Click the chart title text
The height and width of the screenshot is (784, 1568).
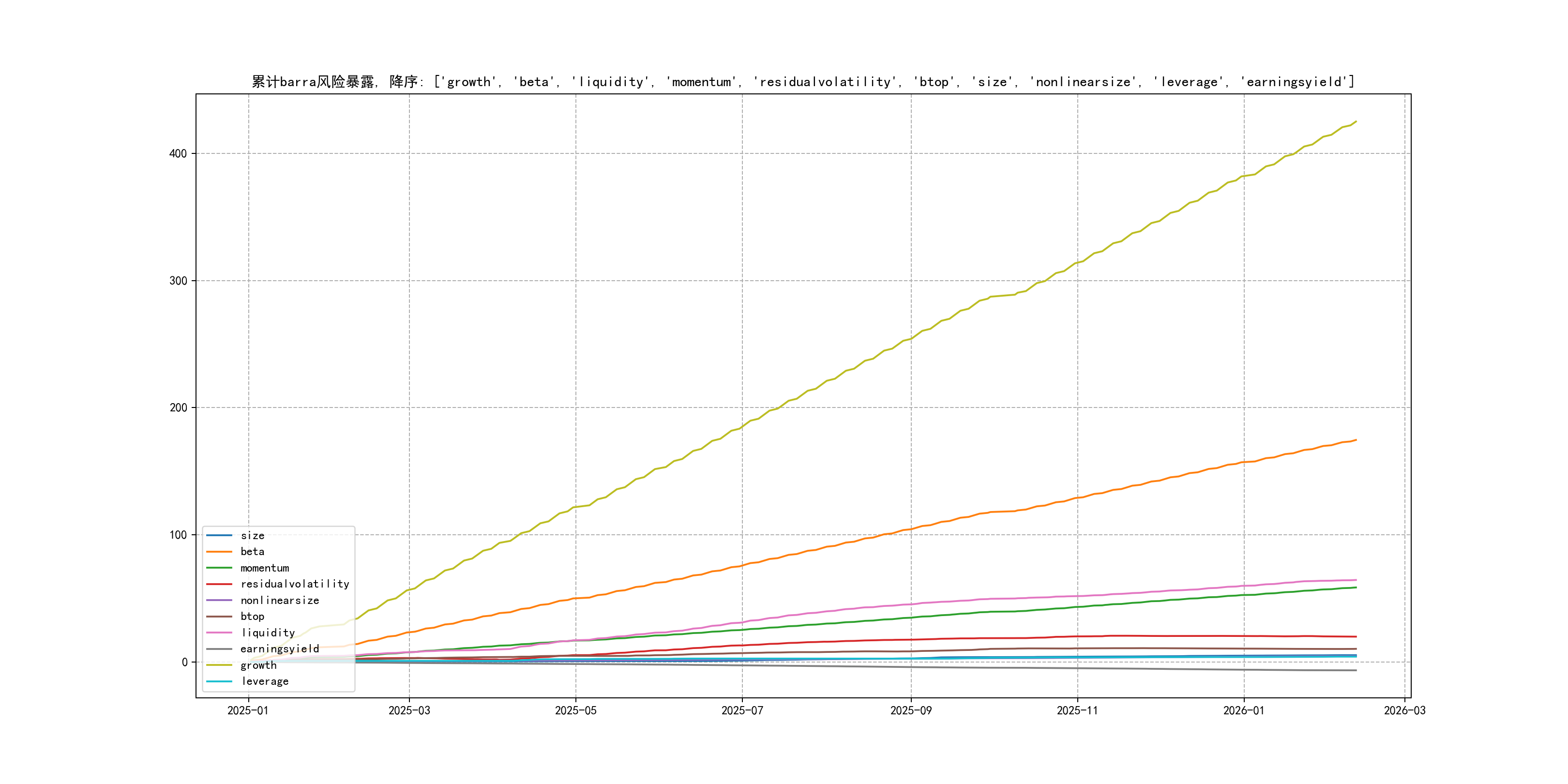point(803,82)
